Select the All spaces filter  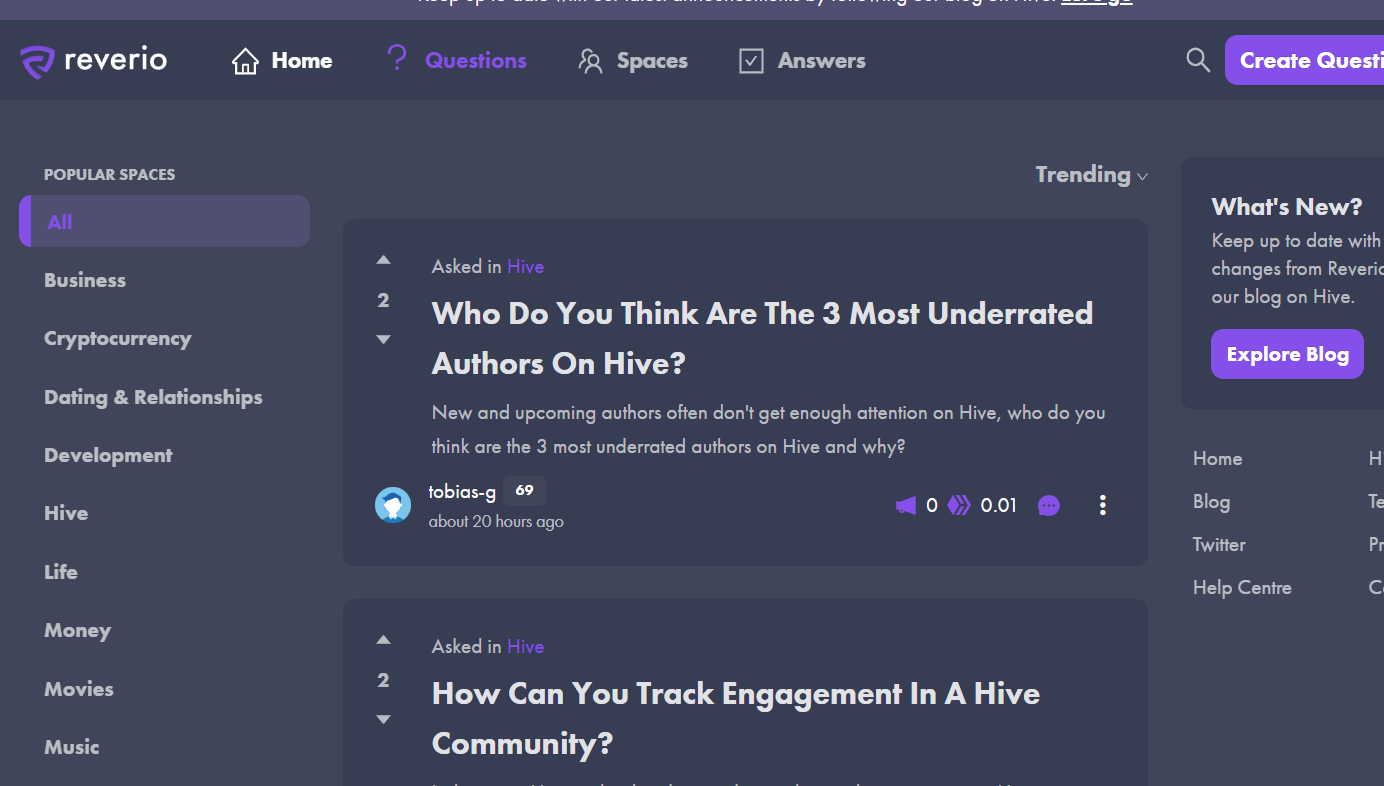point(165,221)
